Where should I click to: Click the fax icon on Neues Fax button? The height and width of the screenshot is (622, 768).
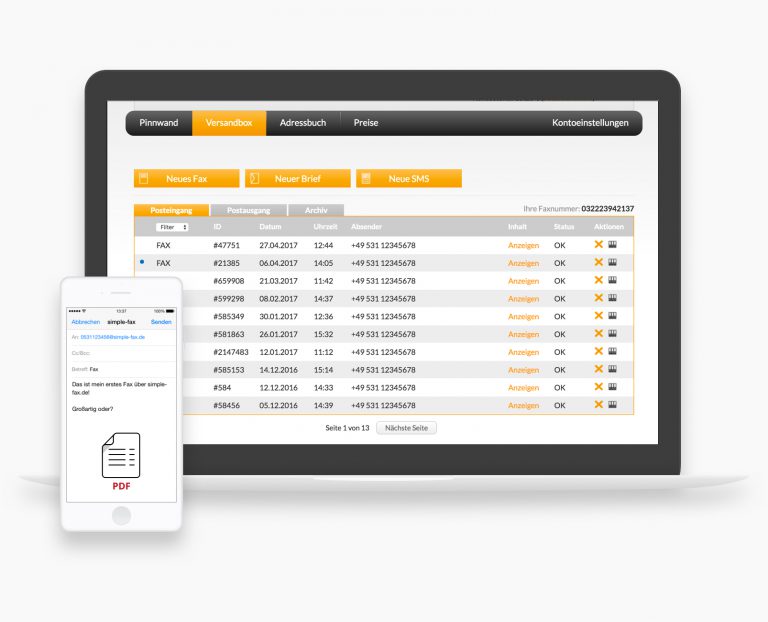144,178
